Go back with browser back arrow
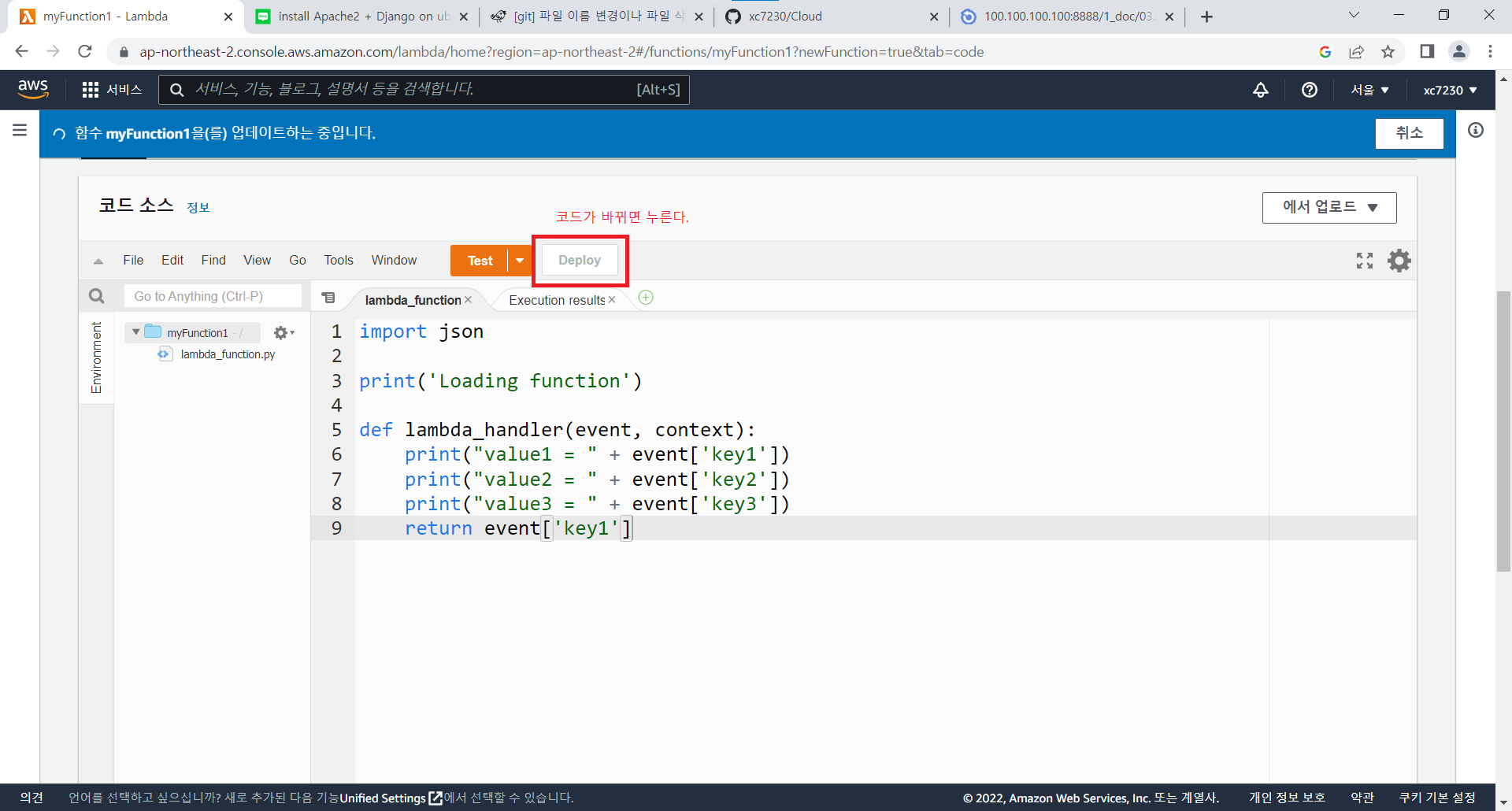1512x811 pixels. coord(21,51)
